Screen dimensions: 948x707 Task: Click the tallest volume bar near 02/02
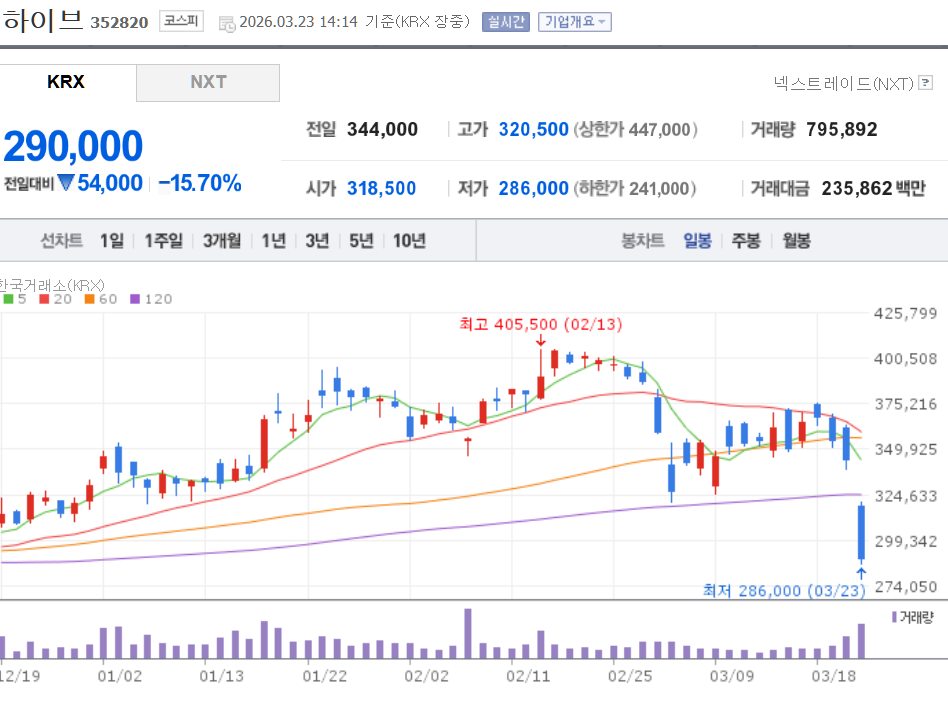point(468,633)
